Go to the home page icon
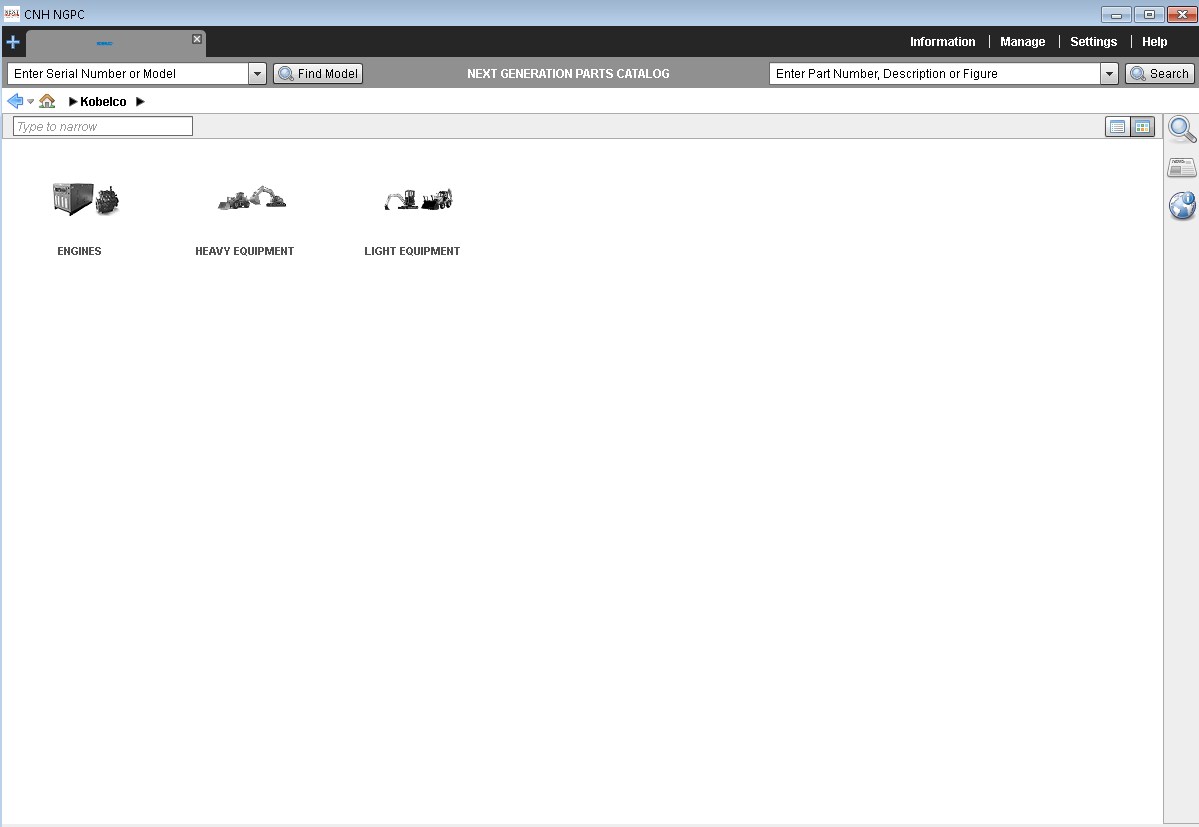 pos(47,101)
